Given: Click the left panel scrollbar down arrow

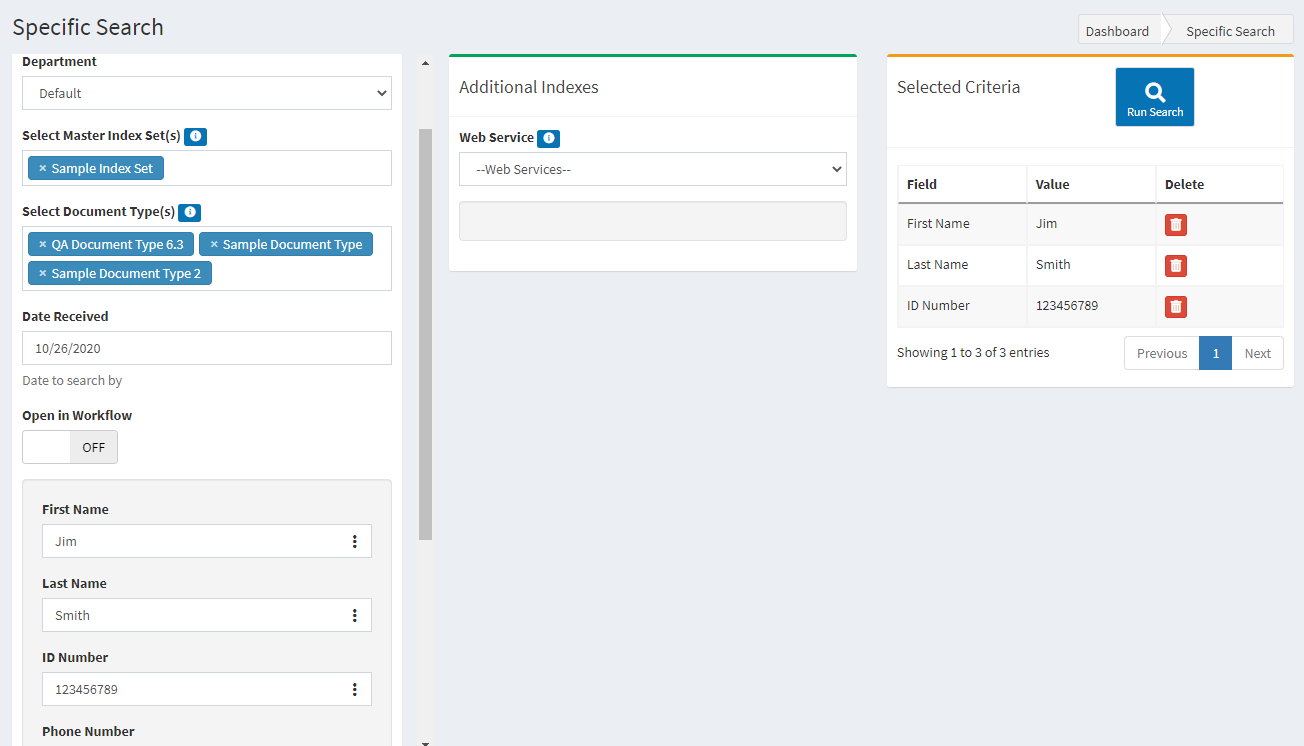Looking at the screenshot, I should 425,741.
